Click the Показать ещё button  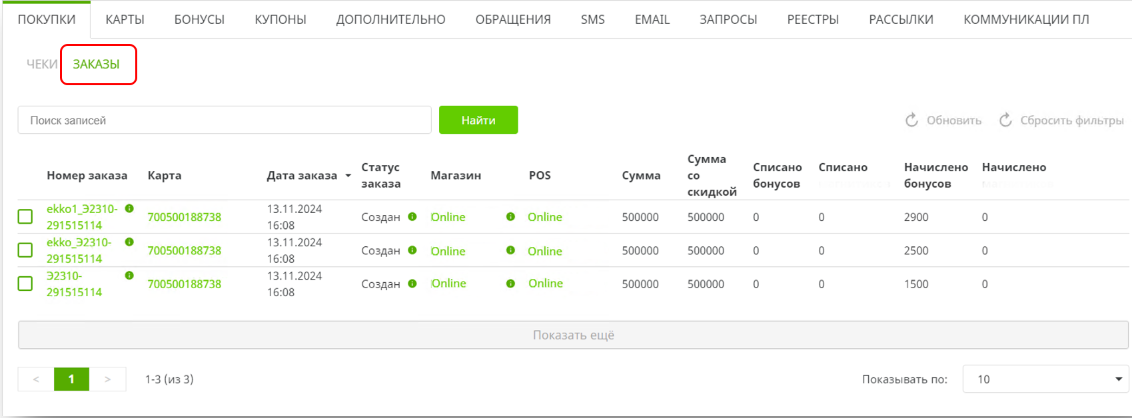click(x=573, y=335)
